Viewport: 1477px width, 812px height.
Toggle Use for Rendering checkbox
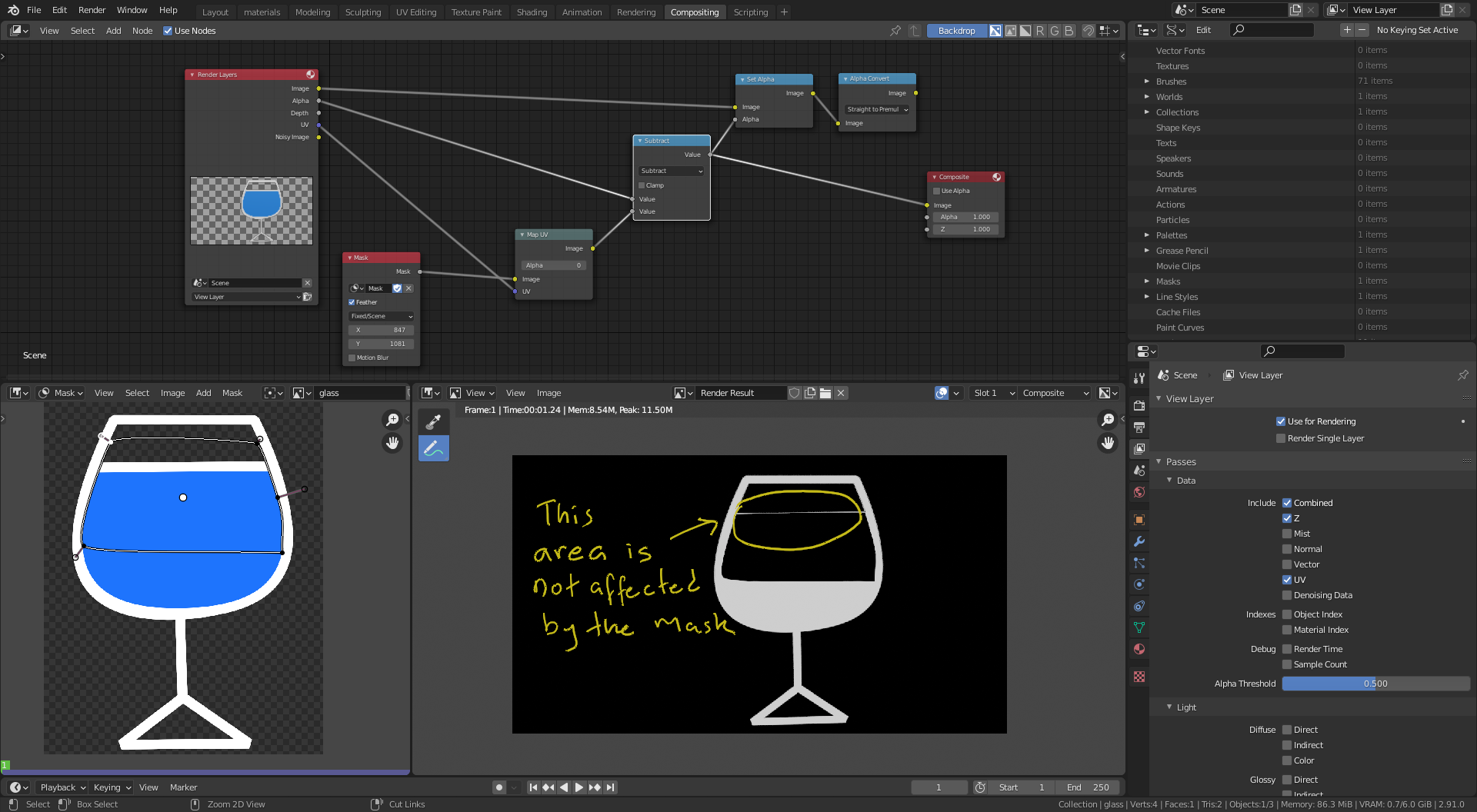[1281, 421]
